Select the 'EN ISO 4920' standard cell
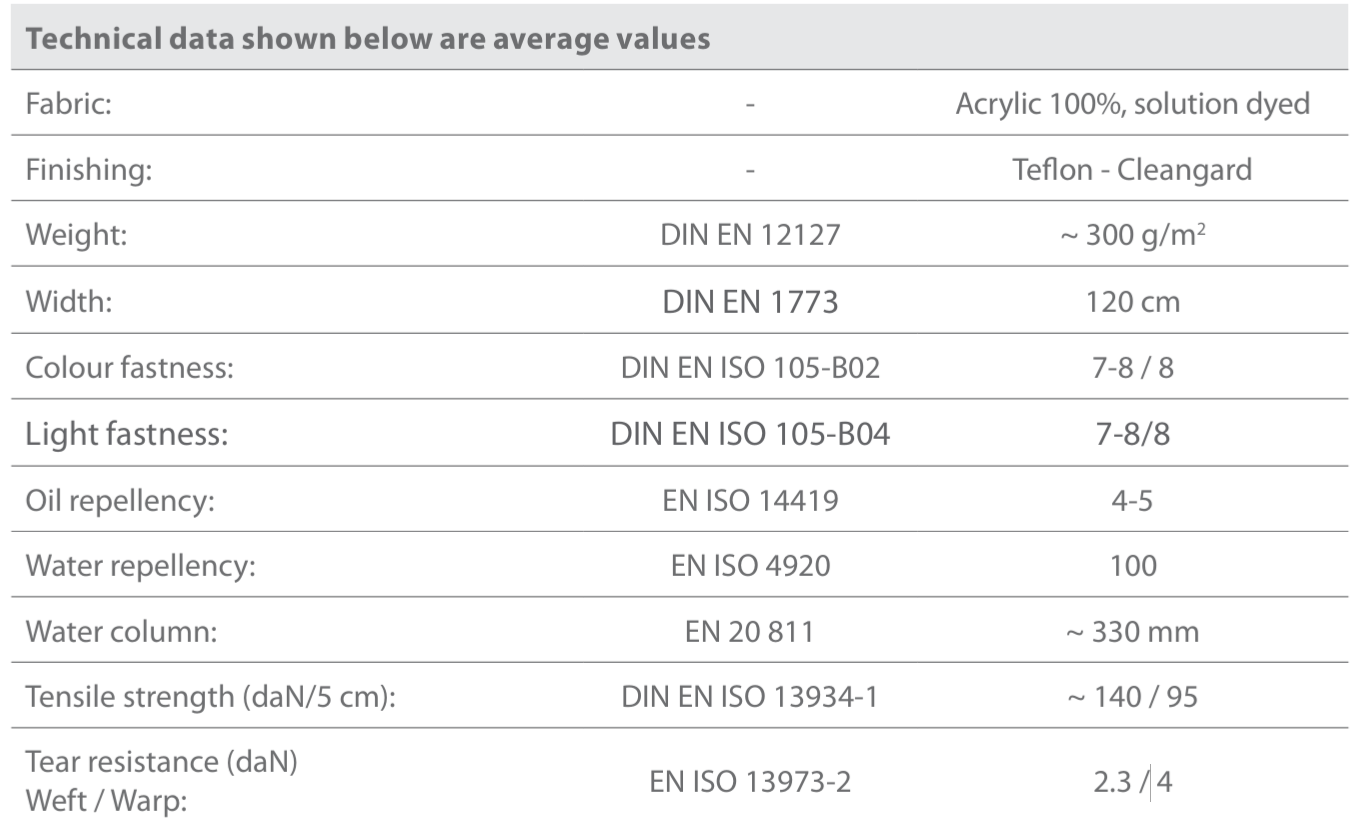Viewport: 1356px width, 826px height. [x=750, y=566]
